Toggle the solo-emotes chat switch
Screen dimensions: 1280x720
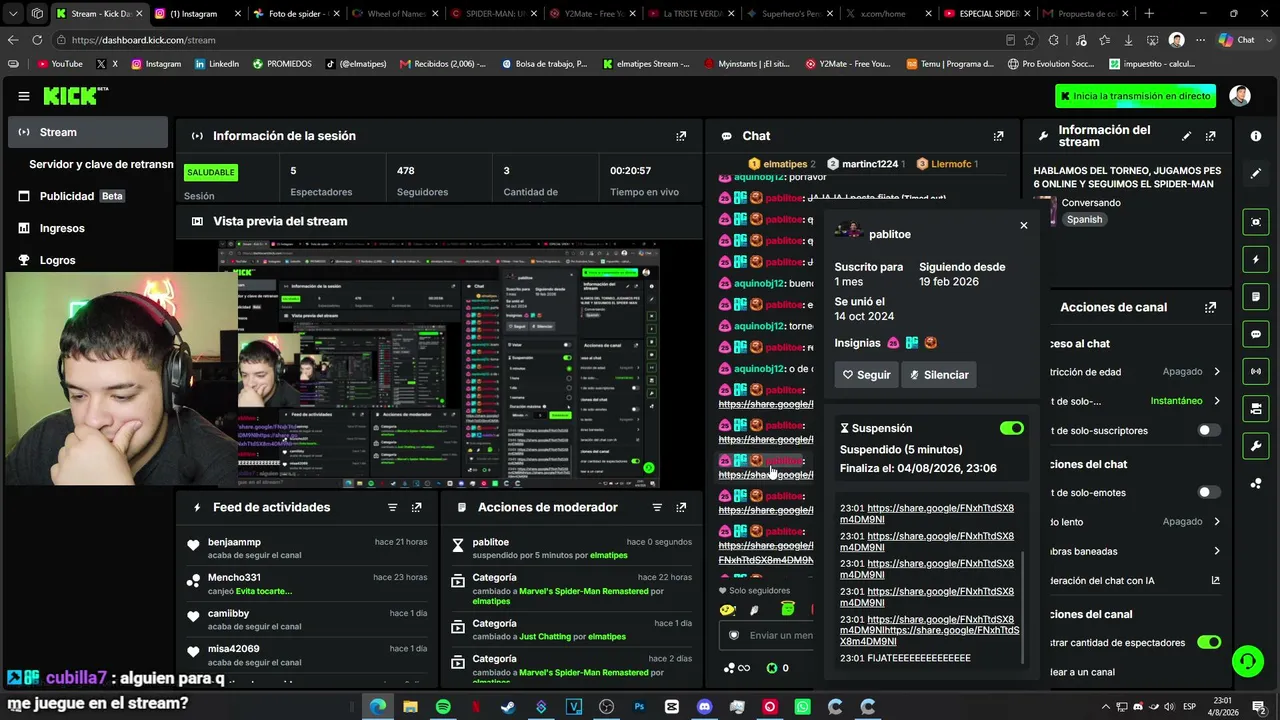1209,492
